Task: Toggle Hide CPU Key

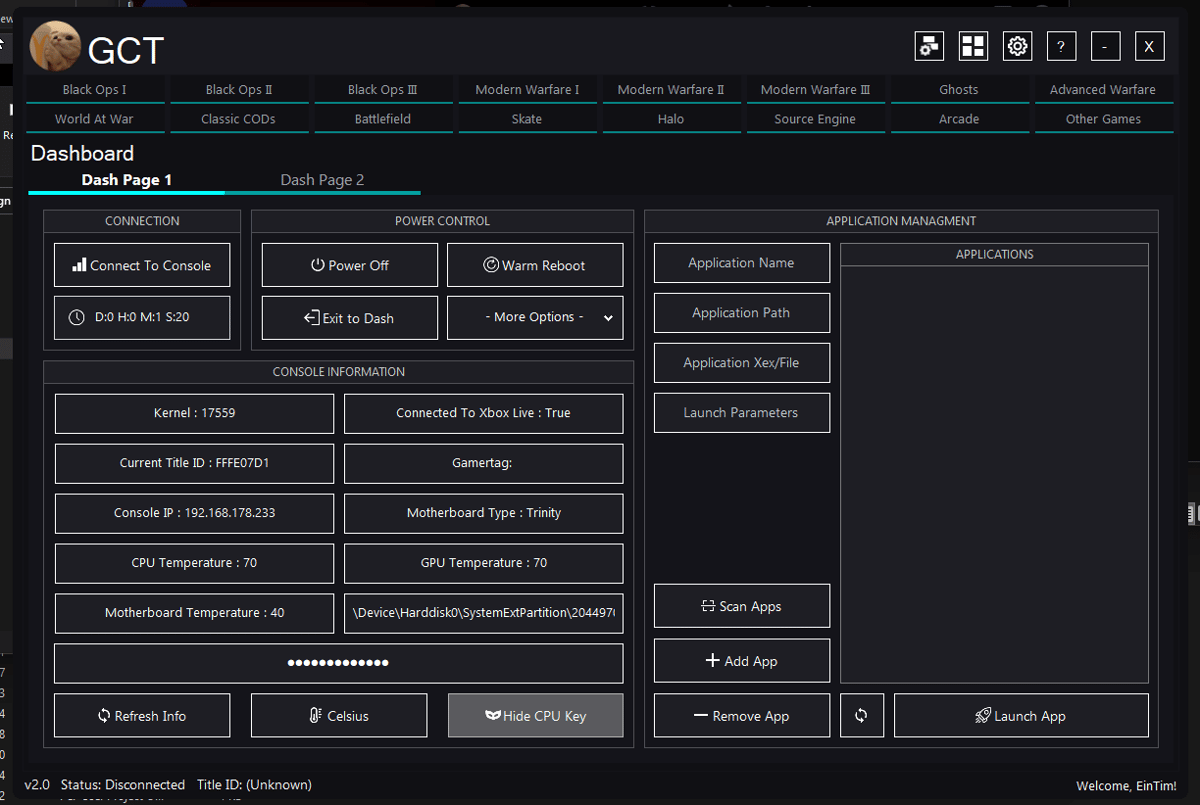Action: click(535, 715)
